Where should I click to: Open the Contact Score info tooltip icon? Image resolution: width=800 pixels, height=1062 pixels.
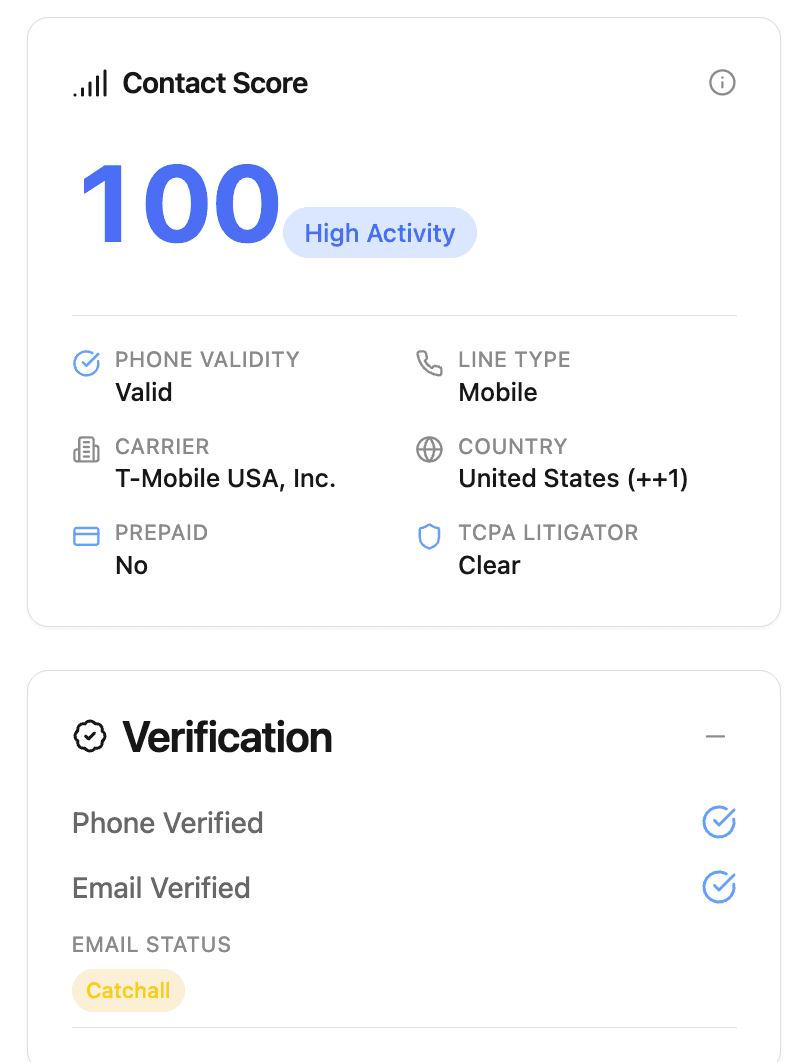[x=722, y=83]
